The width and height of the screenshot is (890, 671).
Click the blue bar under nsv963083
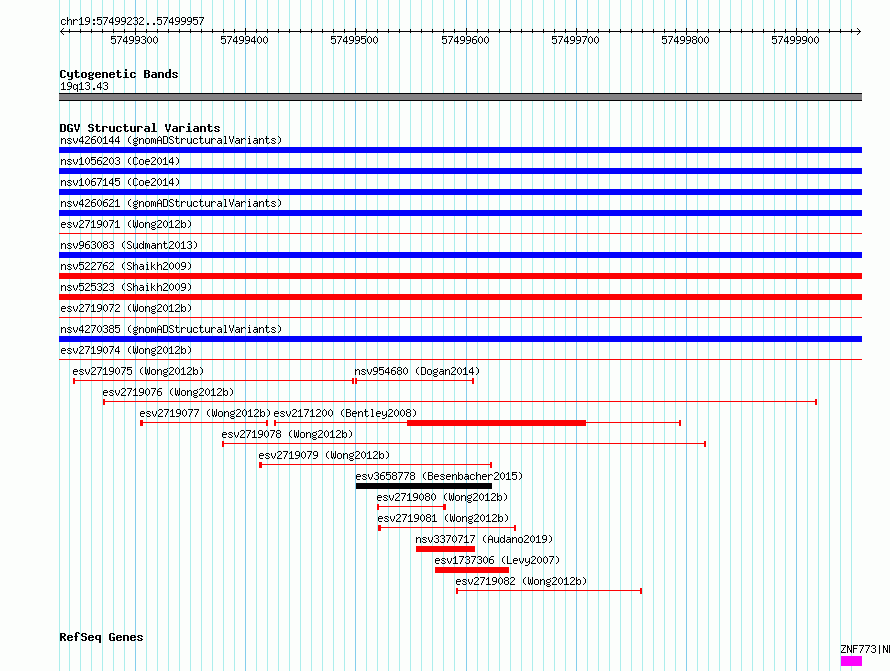coord(460,255)
